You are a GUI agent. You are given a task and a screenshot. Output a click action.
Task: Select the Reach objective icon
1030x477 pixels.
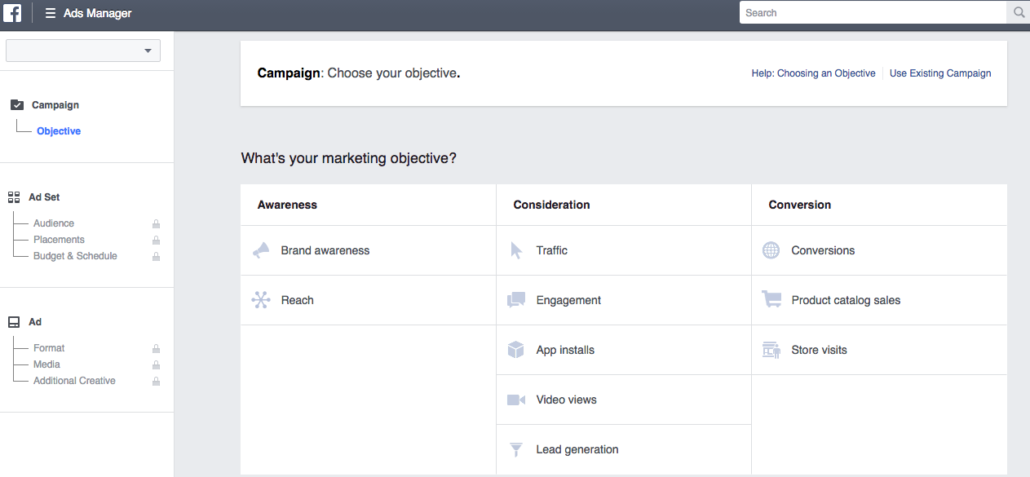(261, 300)
